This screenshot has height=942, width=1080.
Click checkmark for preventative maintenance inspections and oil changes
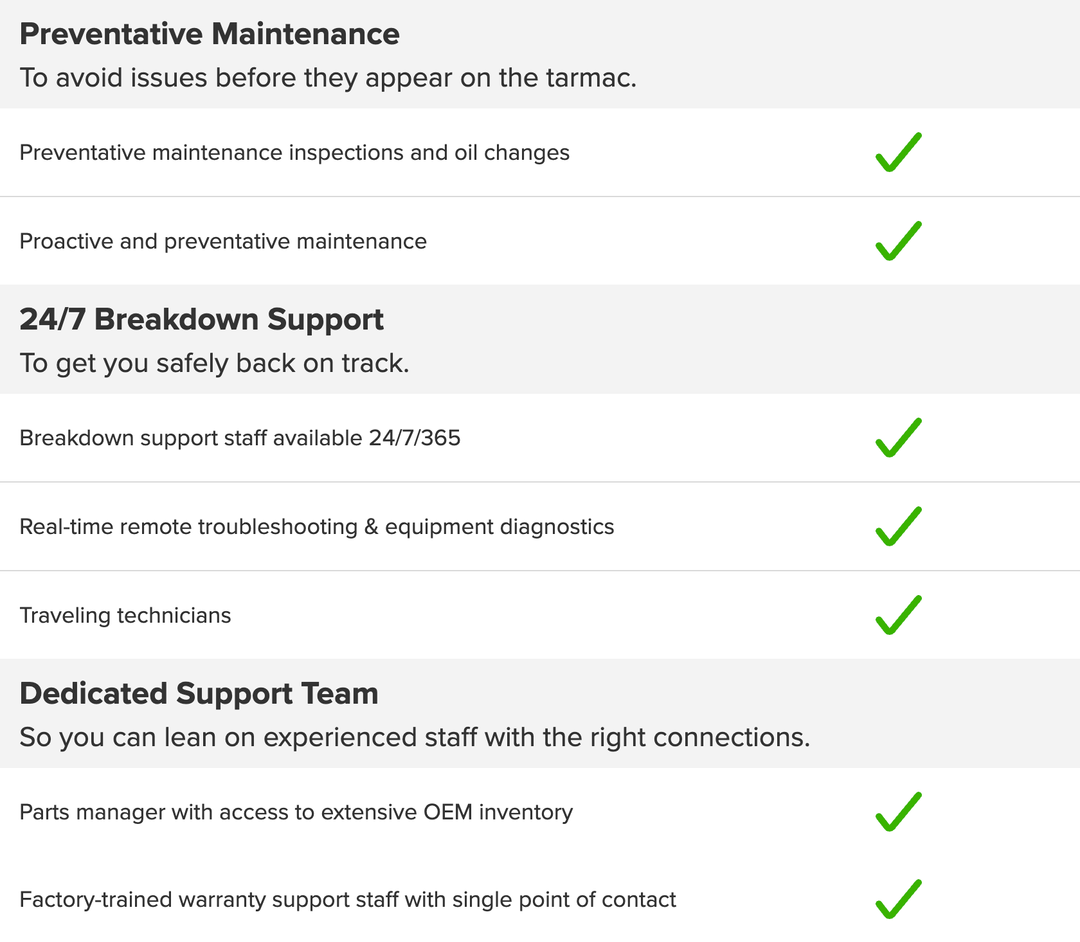pyautogui.click(x=898, y=152)
